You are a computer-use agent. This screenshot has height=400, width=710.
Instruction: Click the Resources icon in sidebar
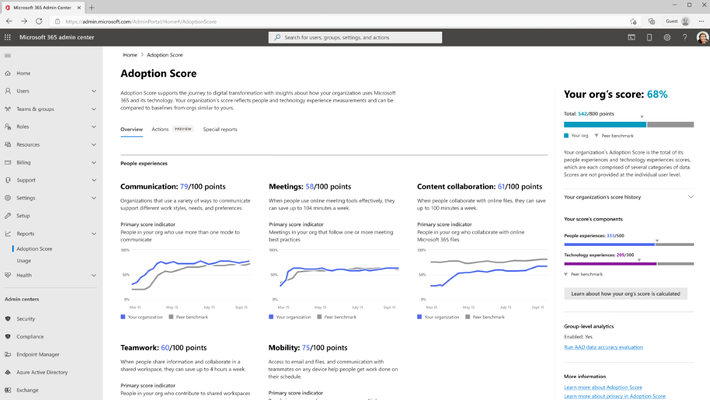point(8,145)
